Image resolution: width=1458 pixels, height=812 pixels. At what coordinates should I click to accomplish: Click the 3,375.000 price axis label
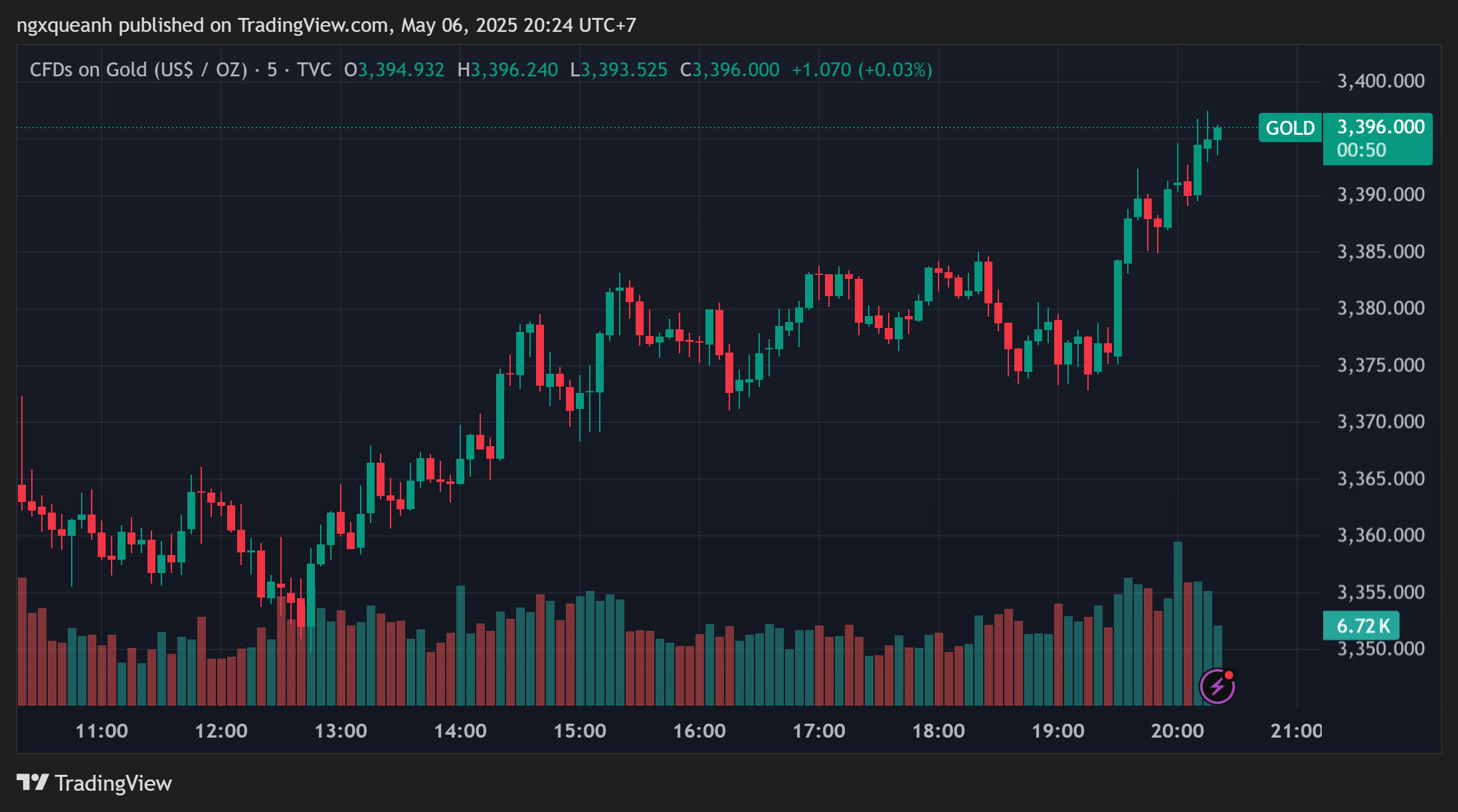1381,365
